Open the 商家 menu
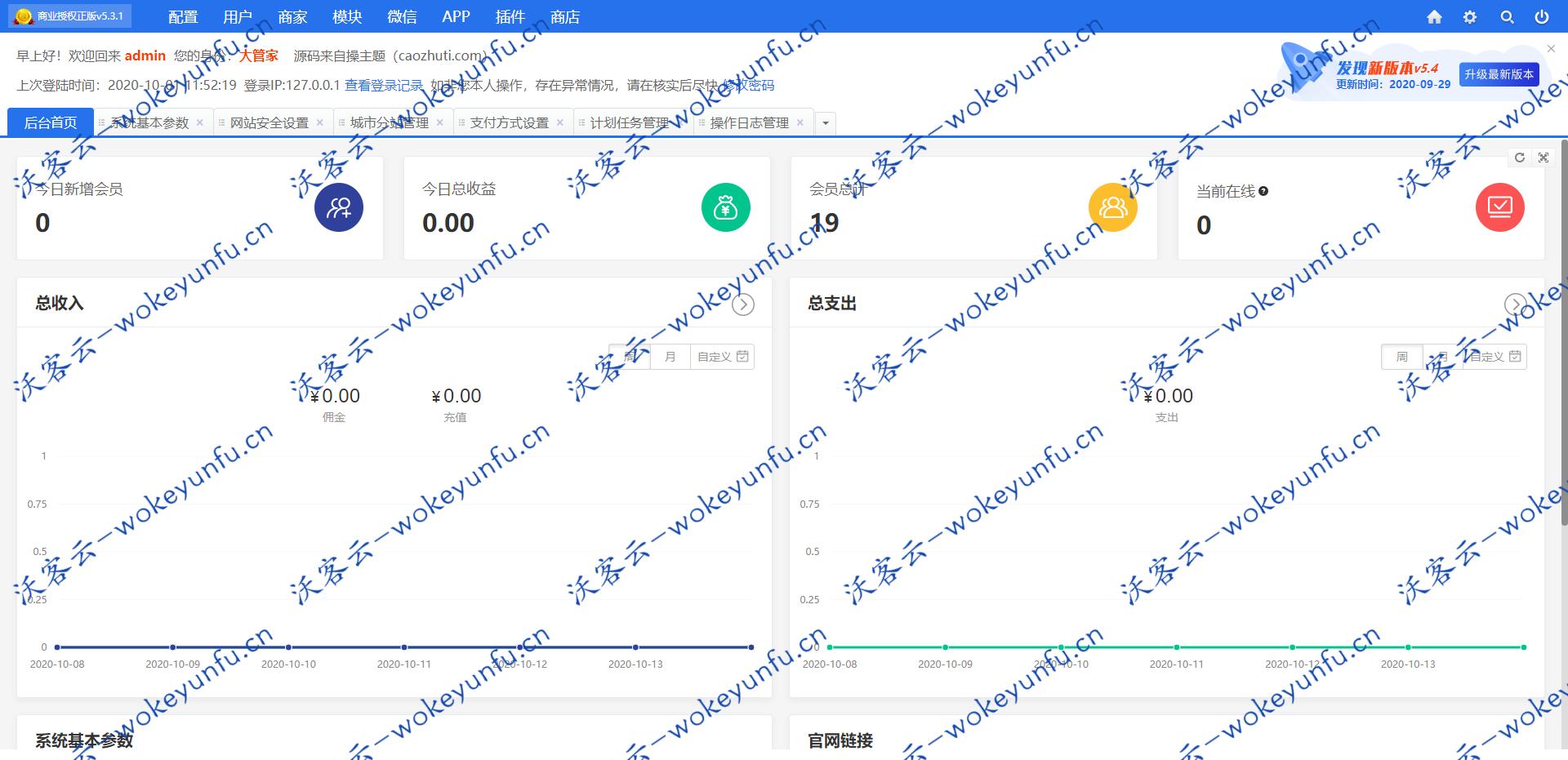 click(x=292, y=17)
